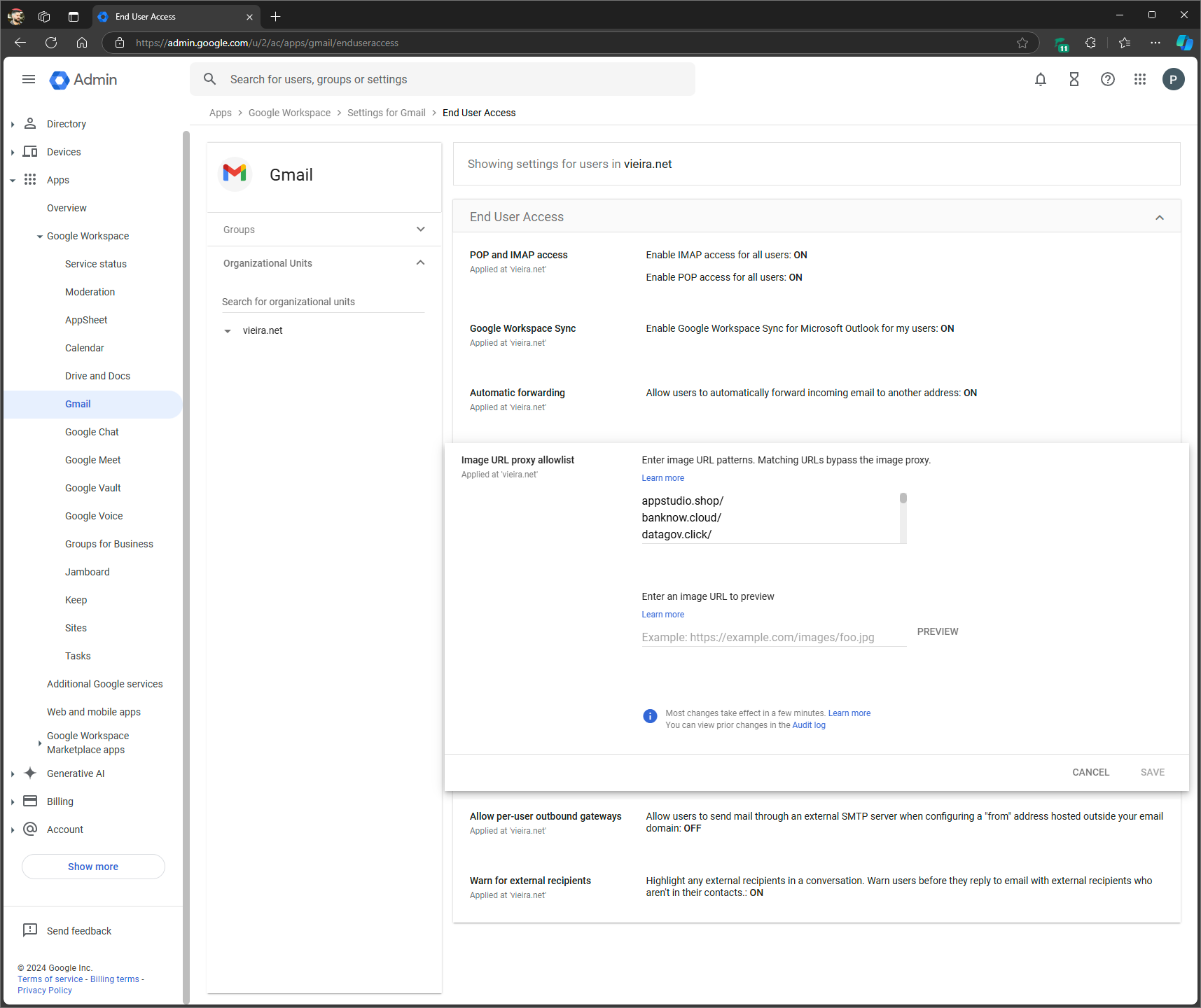Viewport: 1201px width, 1008px height.
Task: Click the info icon near changes notice
Action: pyautogui.click(x=650, y=716)
